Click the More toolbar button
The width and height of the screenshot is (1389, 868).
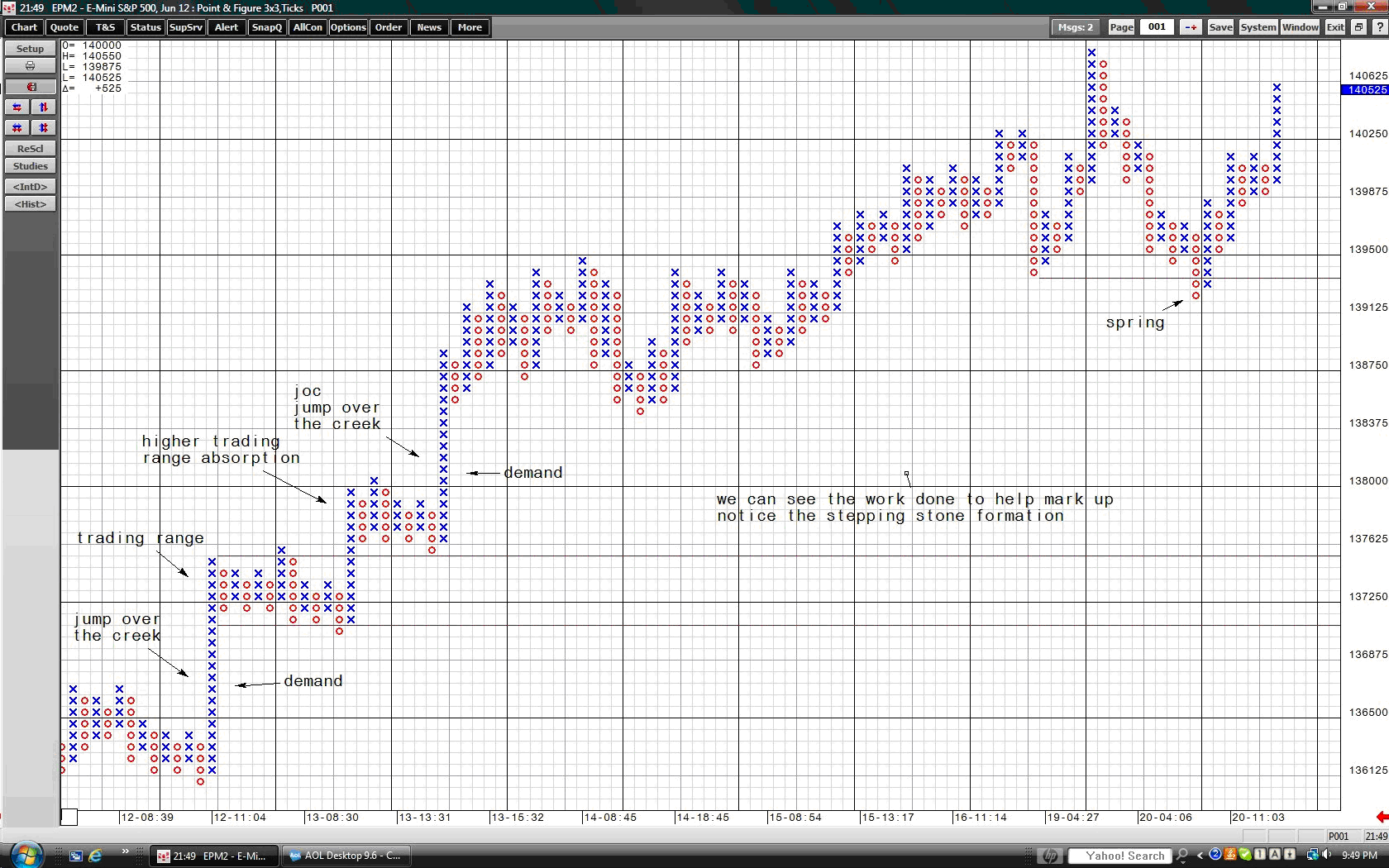pyautogui.click(x=470, y=27)
